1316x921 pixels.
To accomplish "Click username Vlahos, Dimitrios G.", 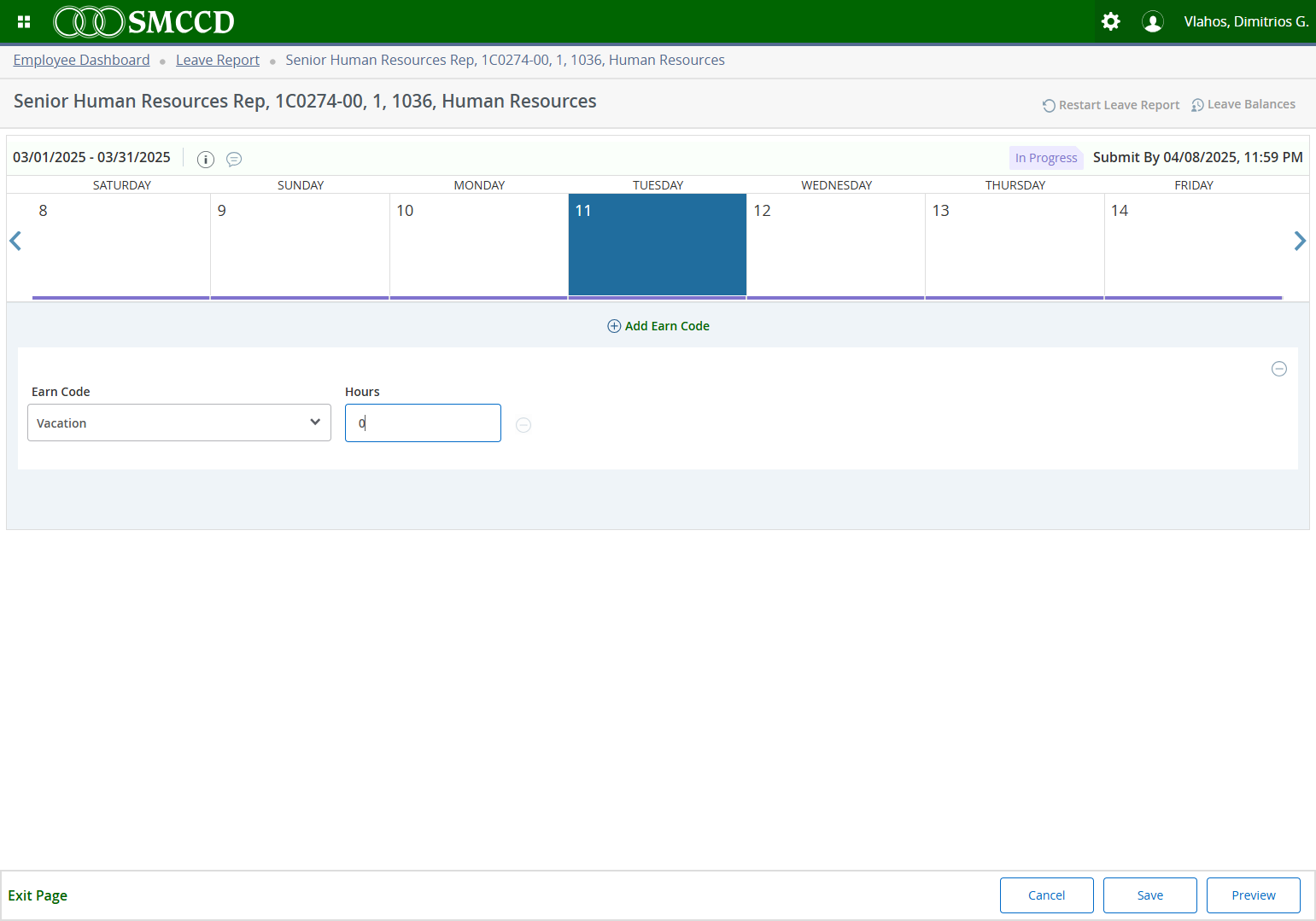I will pyautogui.click(x=1246, y=21).
